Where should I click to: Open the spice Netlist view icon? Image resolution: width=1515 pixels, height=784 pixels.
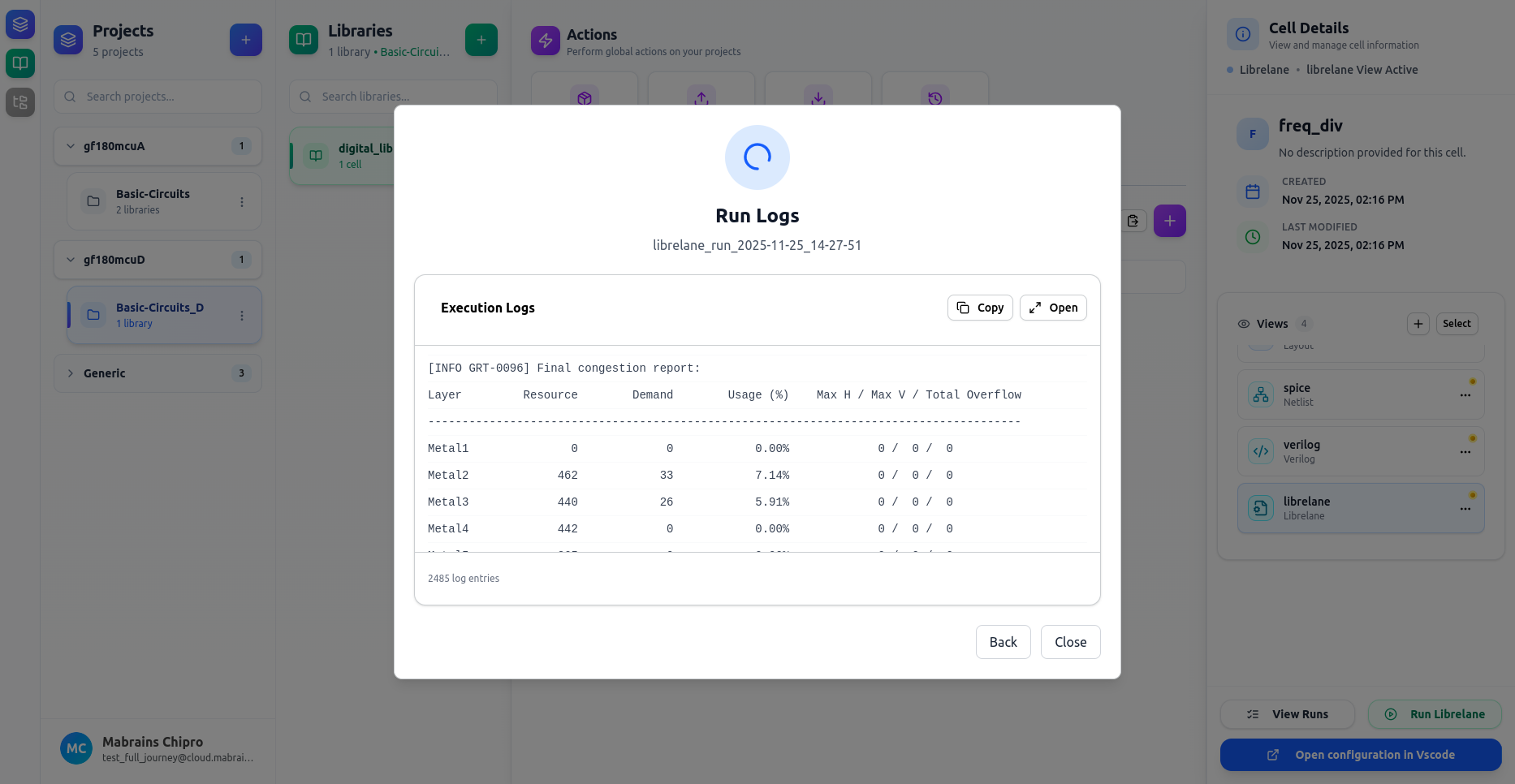click(x=1261, y=394)
